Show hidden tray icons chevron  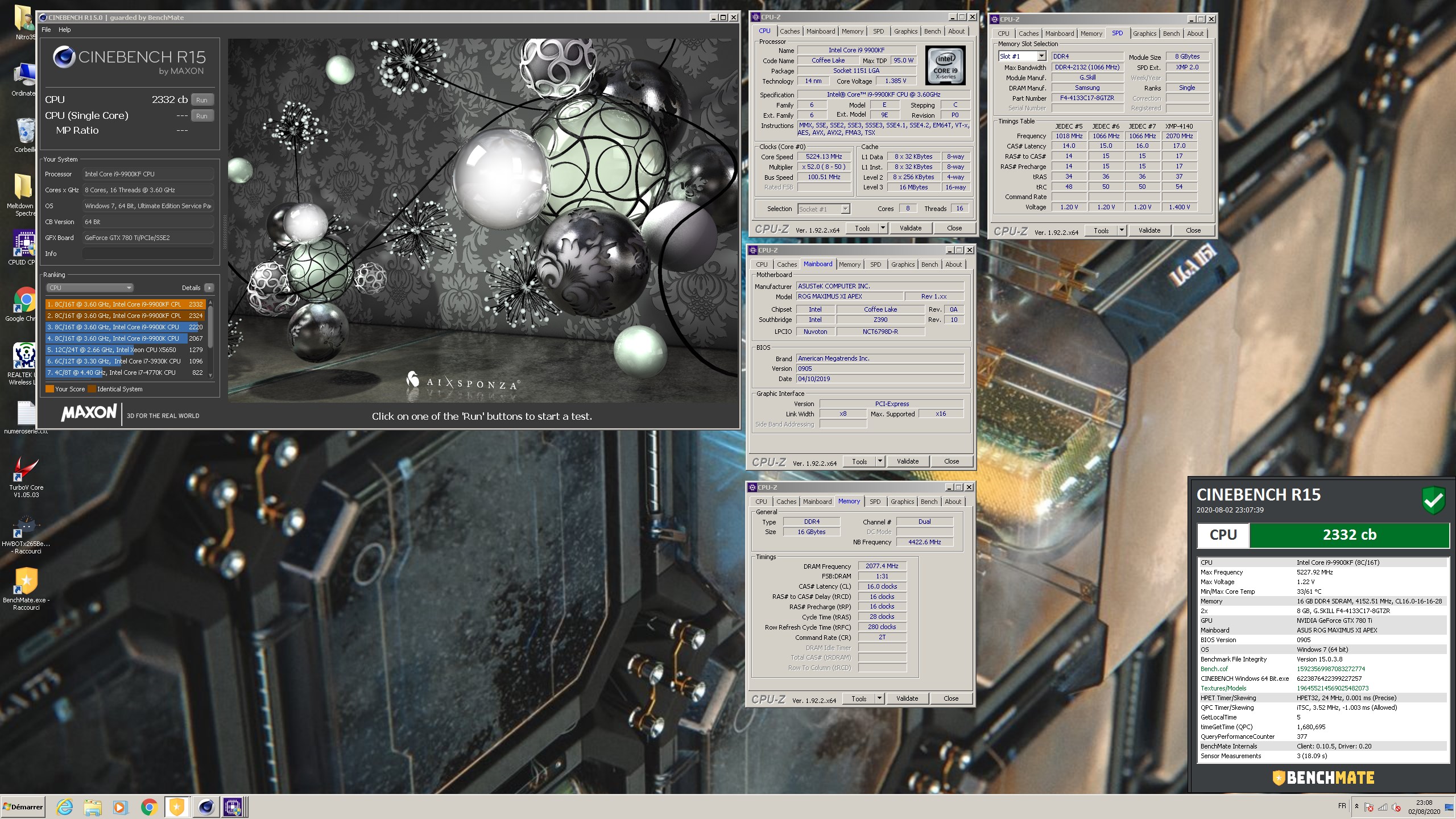pyautogui.click(x=1356, y=806)
